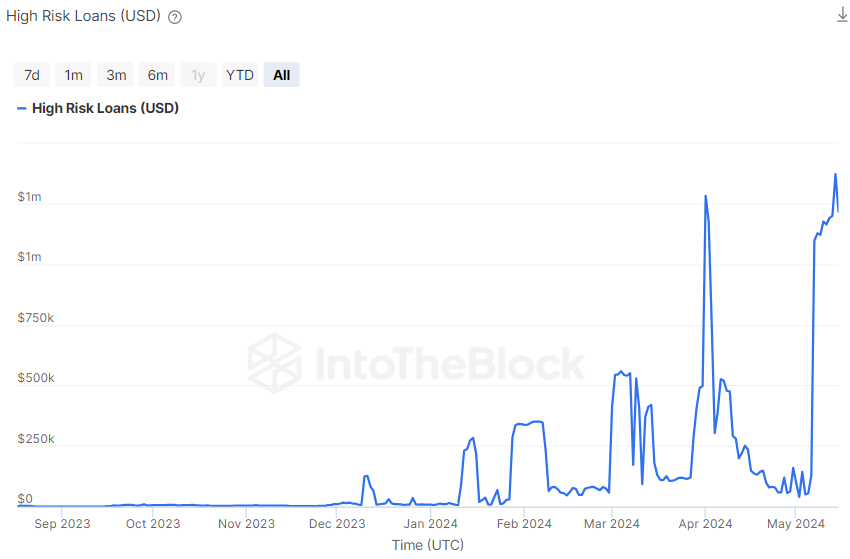850x559 pixels.
Task: Select the All time range
Action: click(x=282, y=75)
